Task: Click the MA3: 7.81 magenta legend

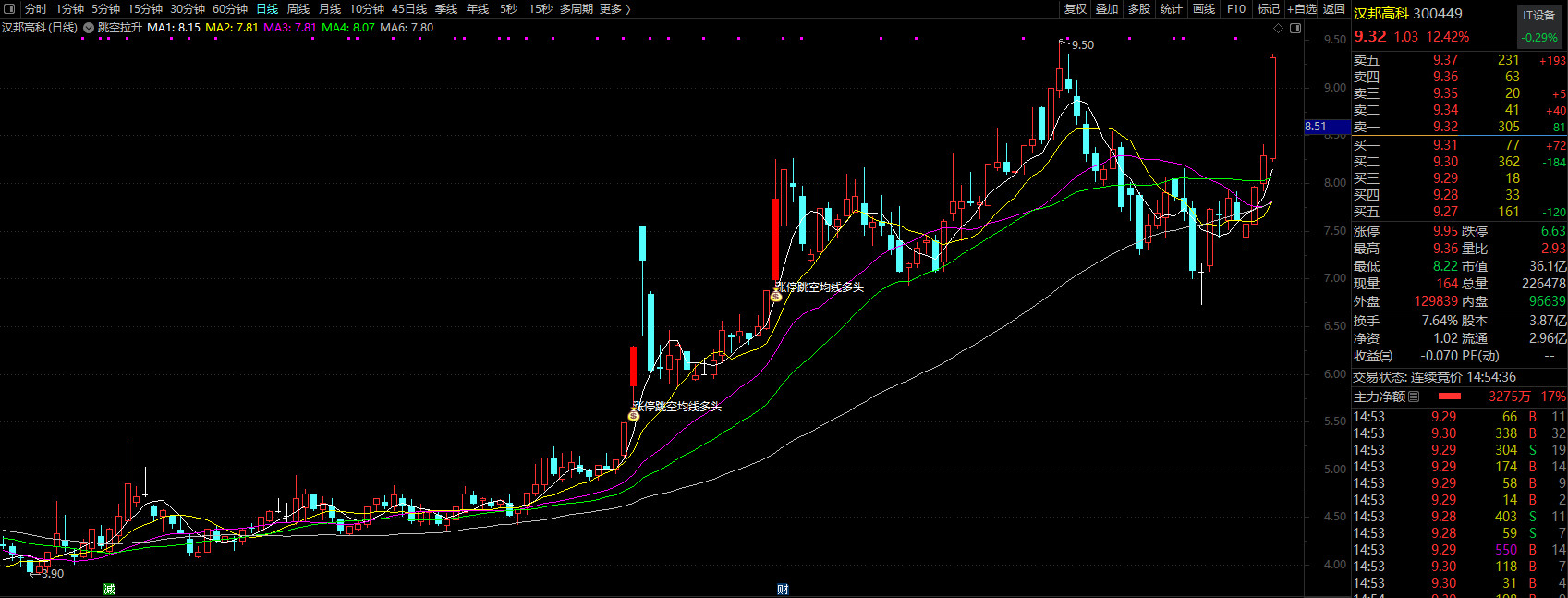Action: 290,28
